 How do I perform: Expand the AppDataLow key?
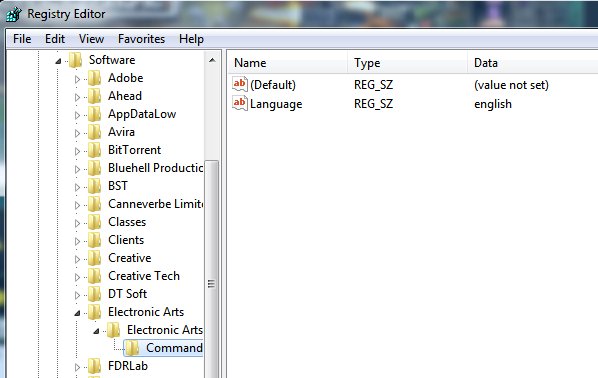(77, 115)
